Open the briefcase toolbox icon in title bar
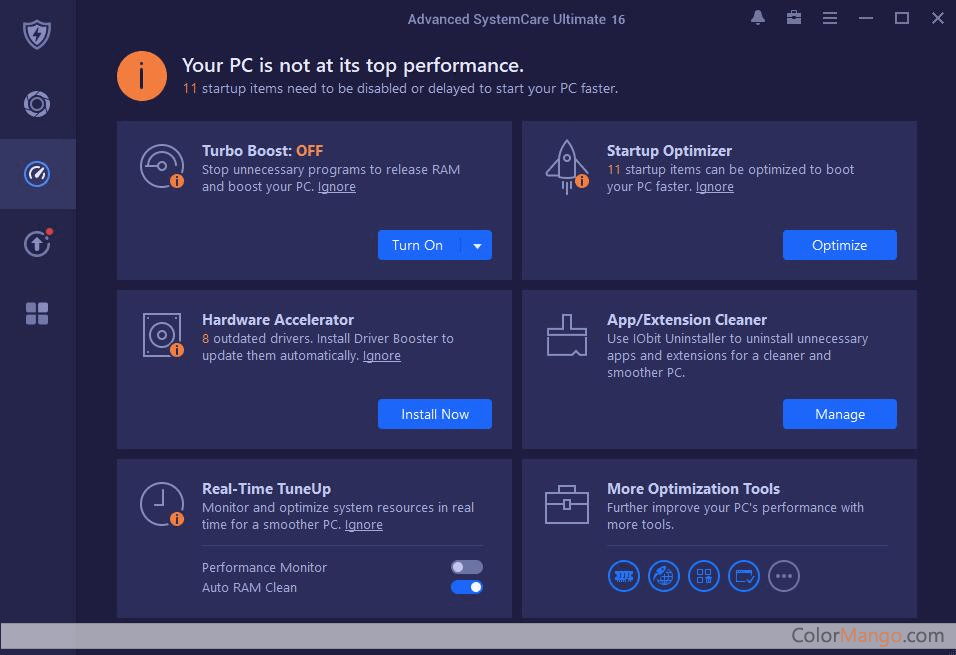 tap(794, 18)
